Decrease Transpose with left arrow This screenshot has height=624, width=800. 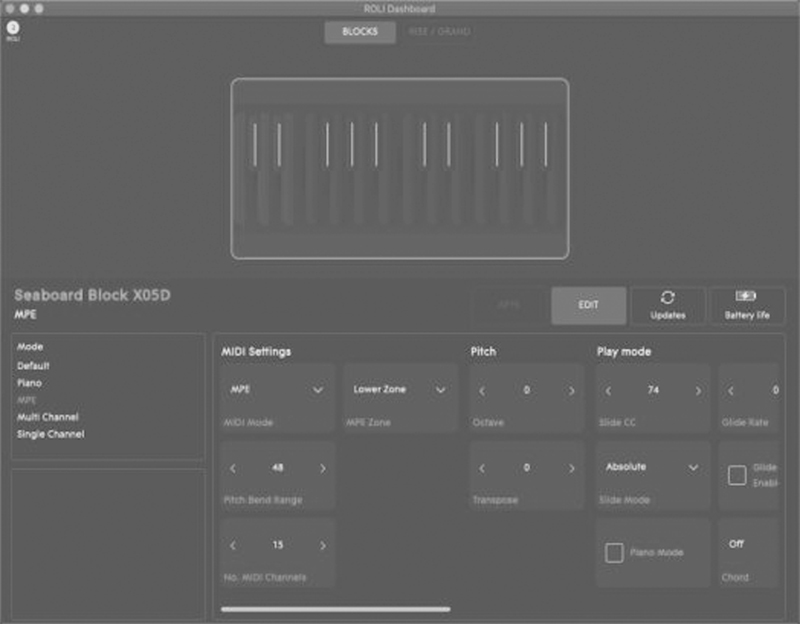point(482,468)
